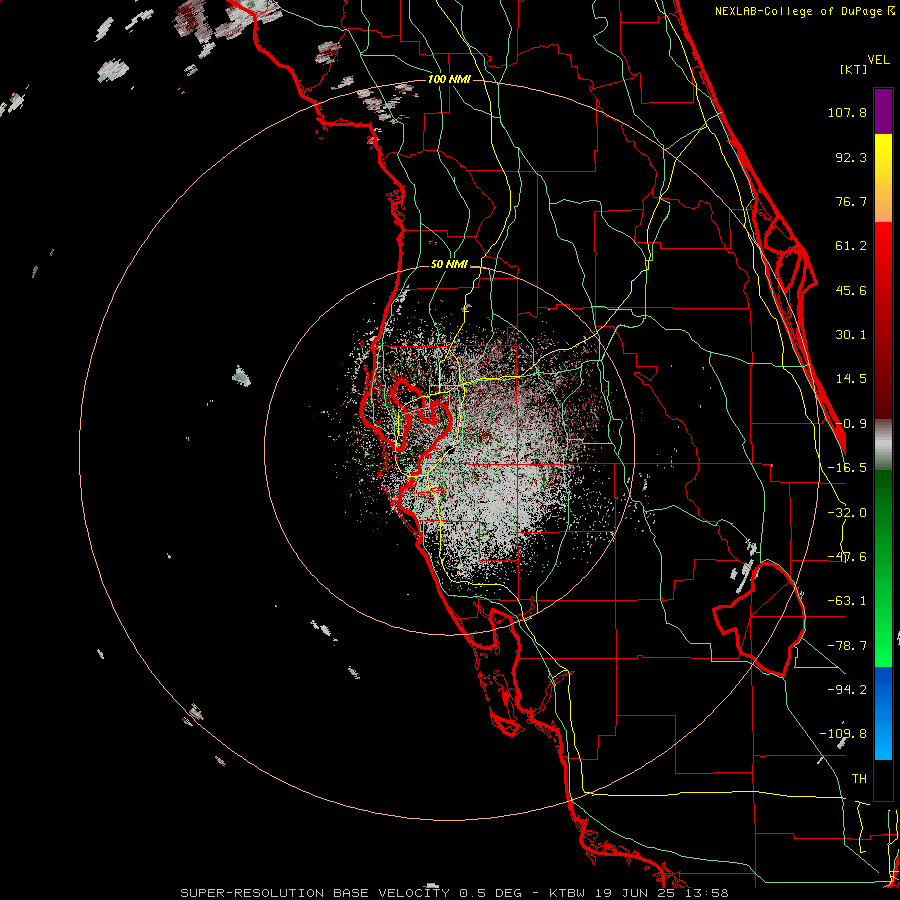Click the [KT] units label
The width and height of the screenshot is (900, 900).
[853, 69]
